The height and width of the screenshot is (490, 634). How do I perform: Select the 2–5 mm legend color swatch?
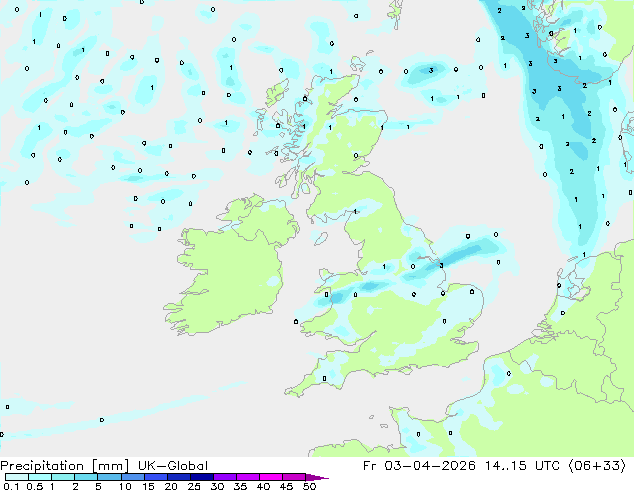click(86, 477)
